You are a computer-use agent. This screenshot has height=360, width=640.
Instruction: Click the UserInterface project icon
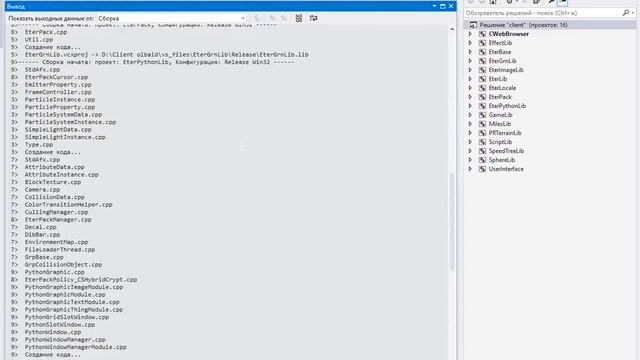(482, 169)
